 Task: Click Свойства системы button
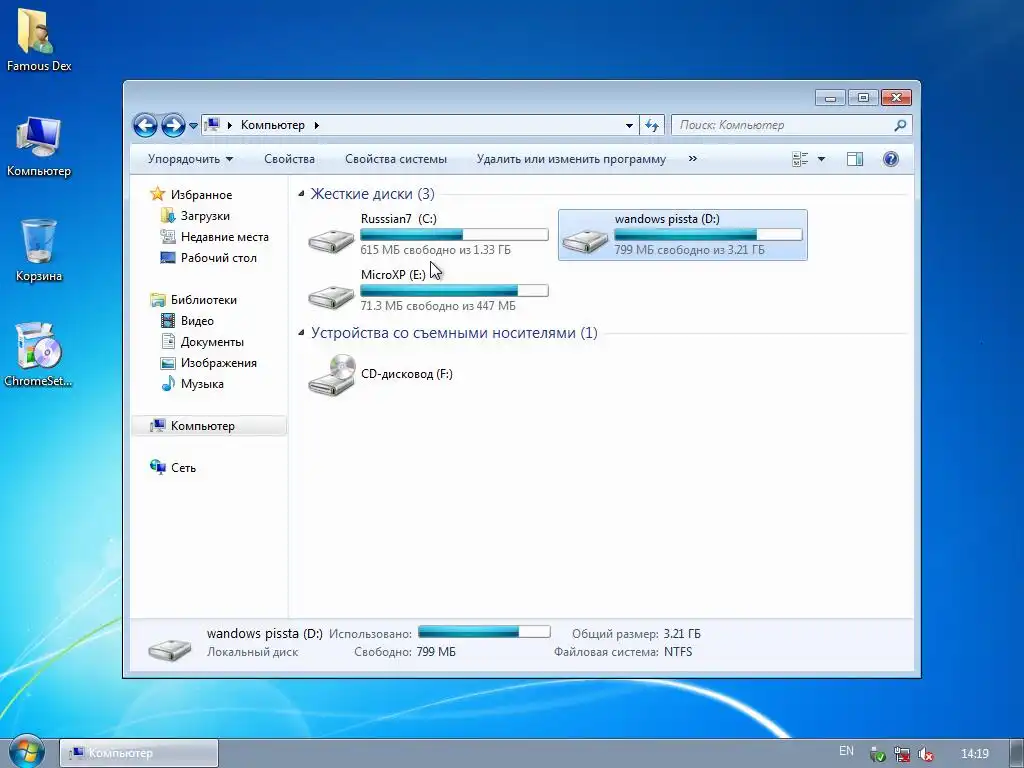pos(396,159)
